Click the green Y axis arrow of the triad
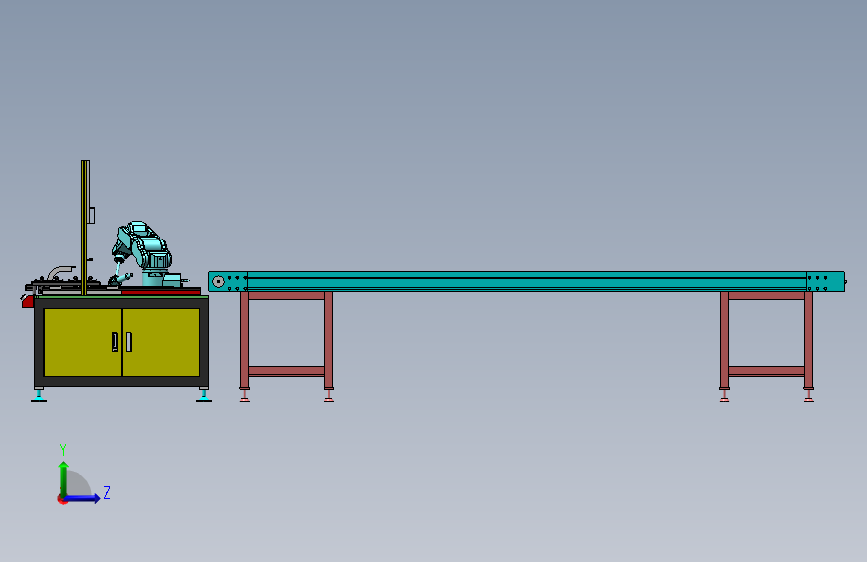This screenshot has width=867, height=562. click(x=64, y=478)
